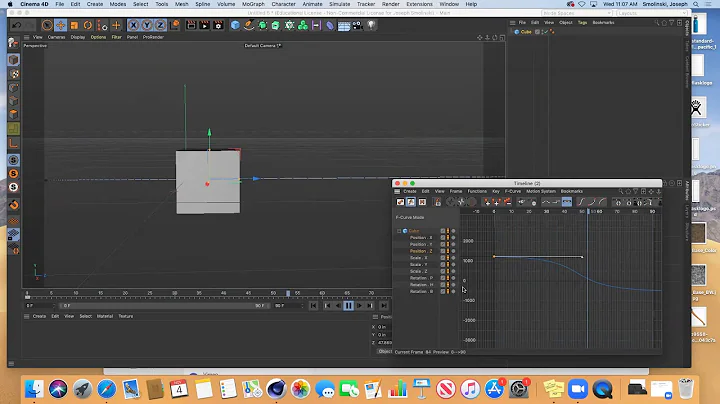Screen dimensions: 720x404
Task: Open Timeline Motion System menu
Action: pyautogui.click(x=540, y=191)
